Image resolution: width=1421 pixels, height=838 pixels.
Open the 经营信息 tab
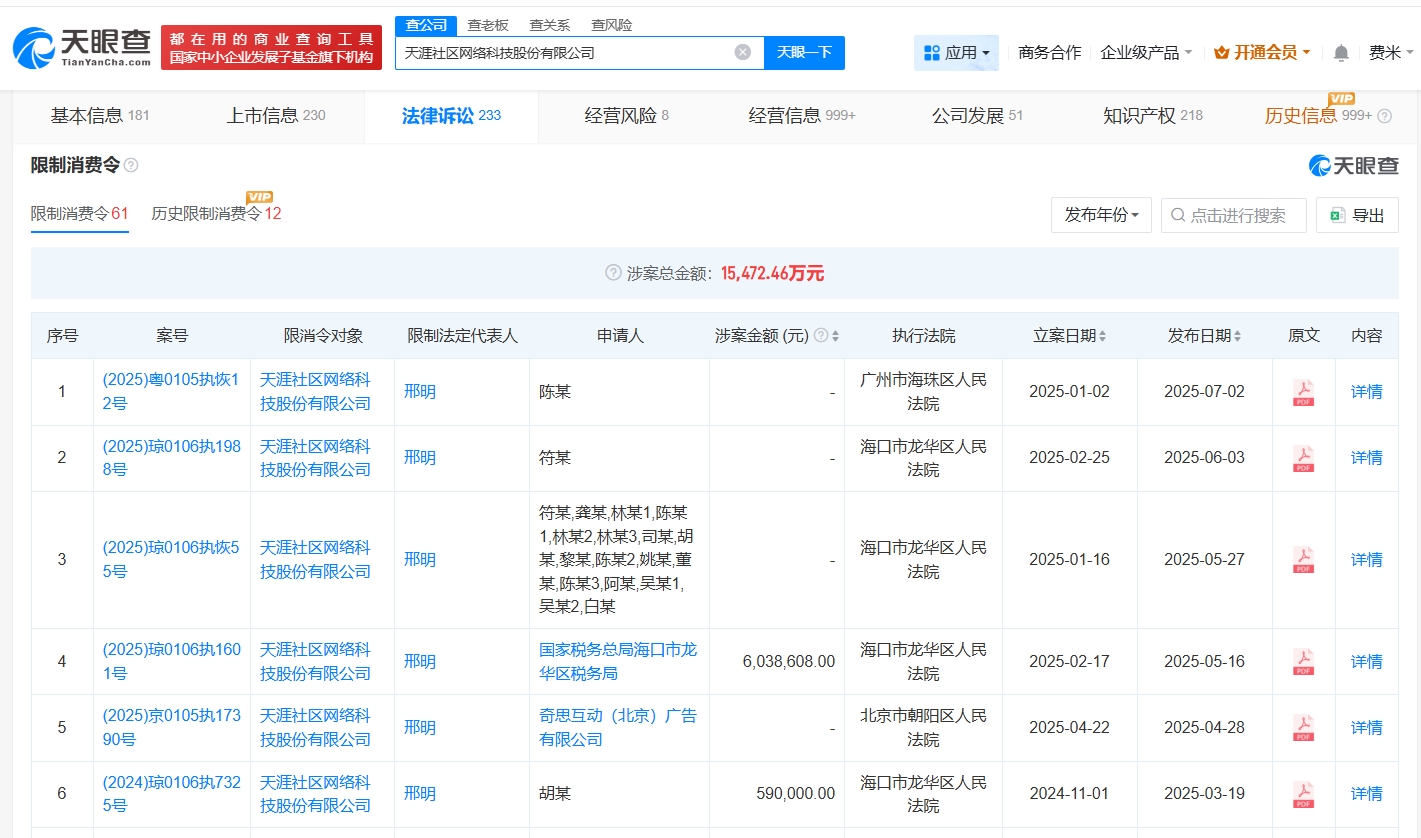(x=802, y=116)
